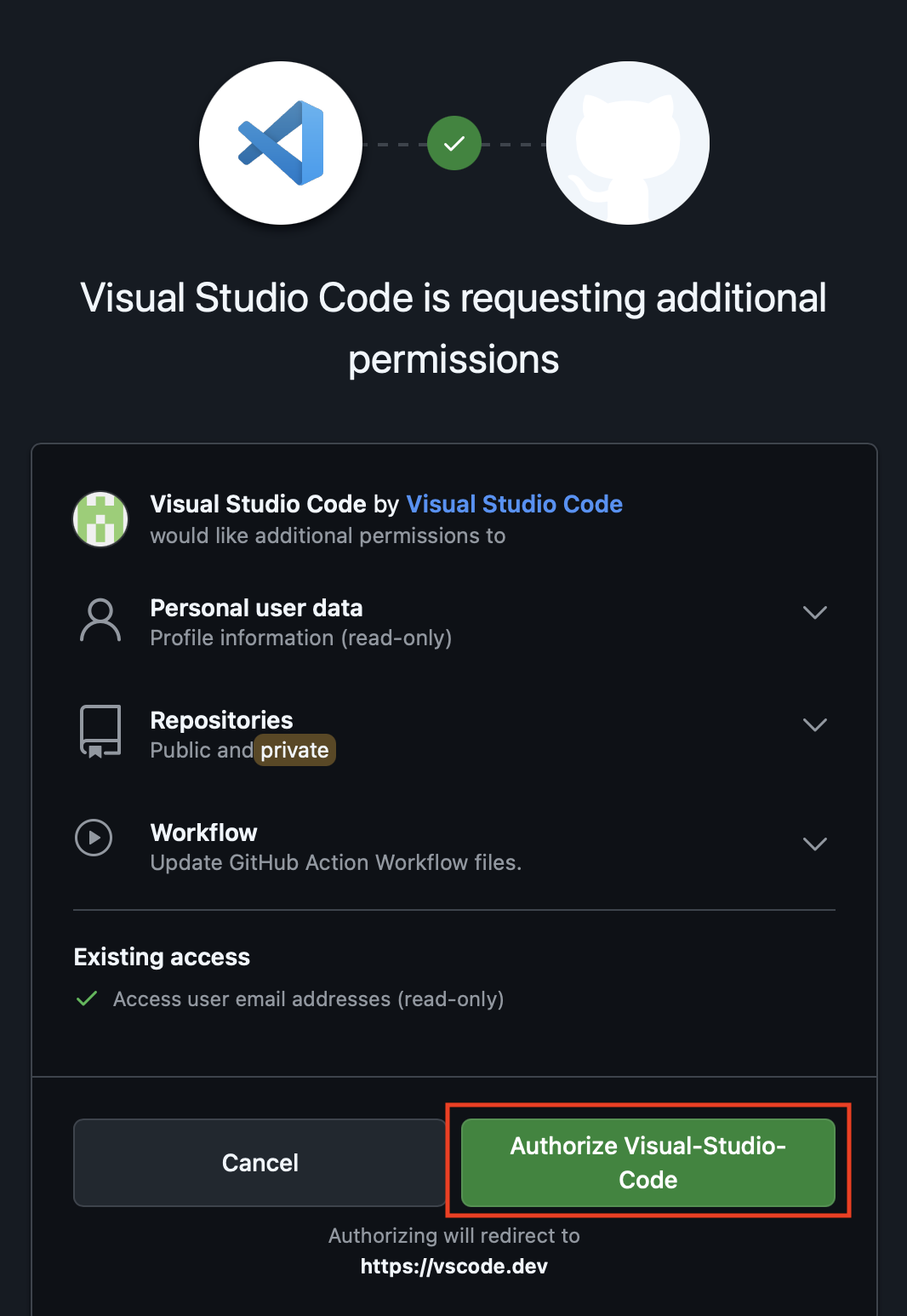Expand the Workflow permission details
Viewport: 907px width, 1316px height.
coord(814,844)
